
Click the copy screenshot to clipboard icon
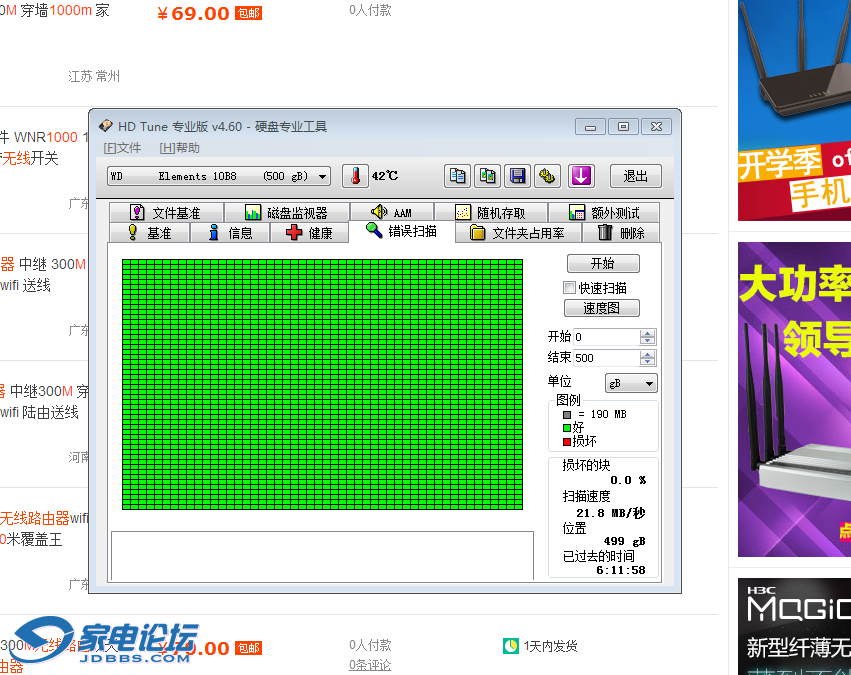click(487, 176)
